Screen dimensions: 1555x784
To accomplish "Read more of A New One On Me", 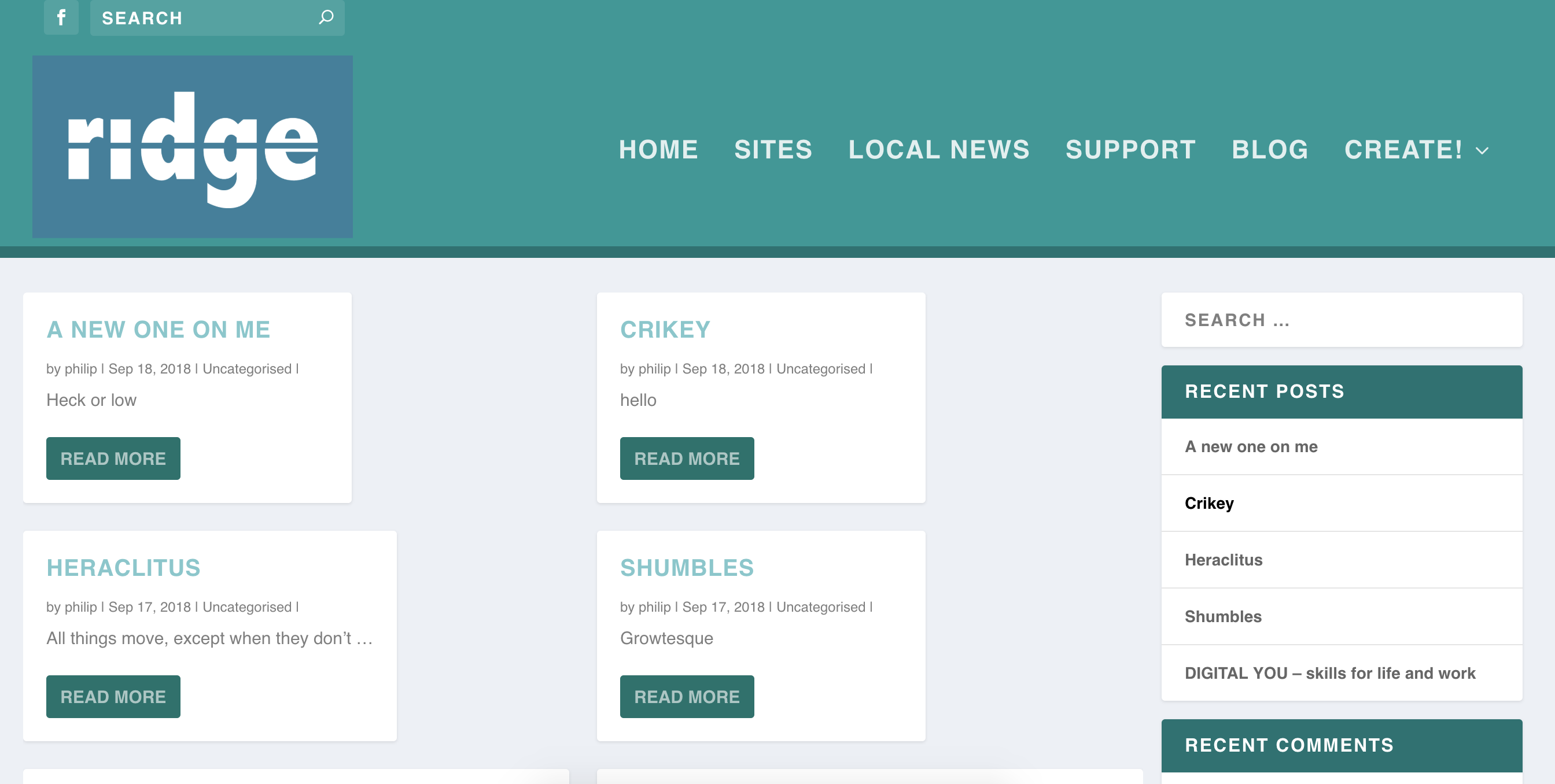I will 113,458.
